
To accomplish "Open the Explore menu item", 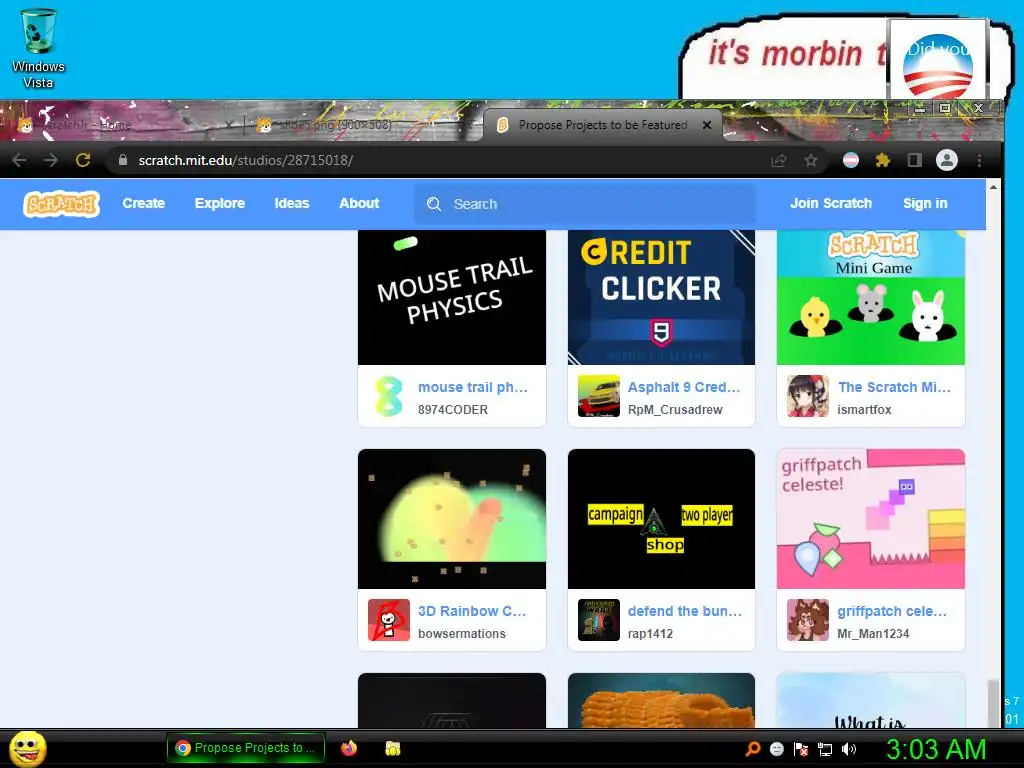I will pyautogui.click(x=219, y=203).
